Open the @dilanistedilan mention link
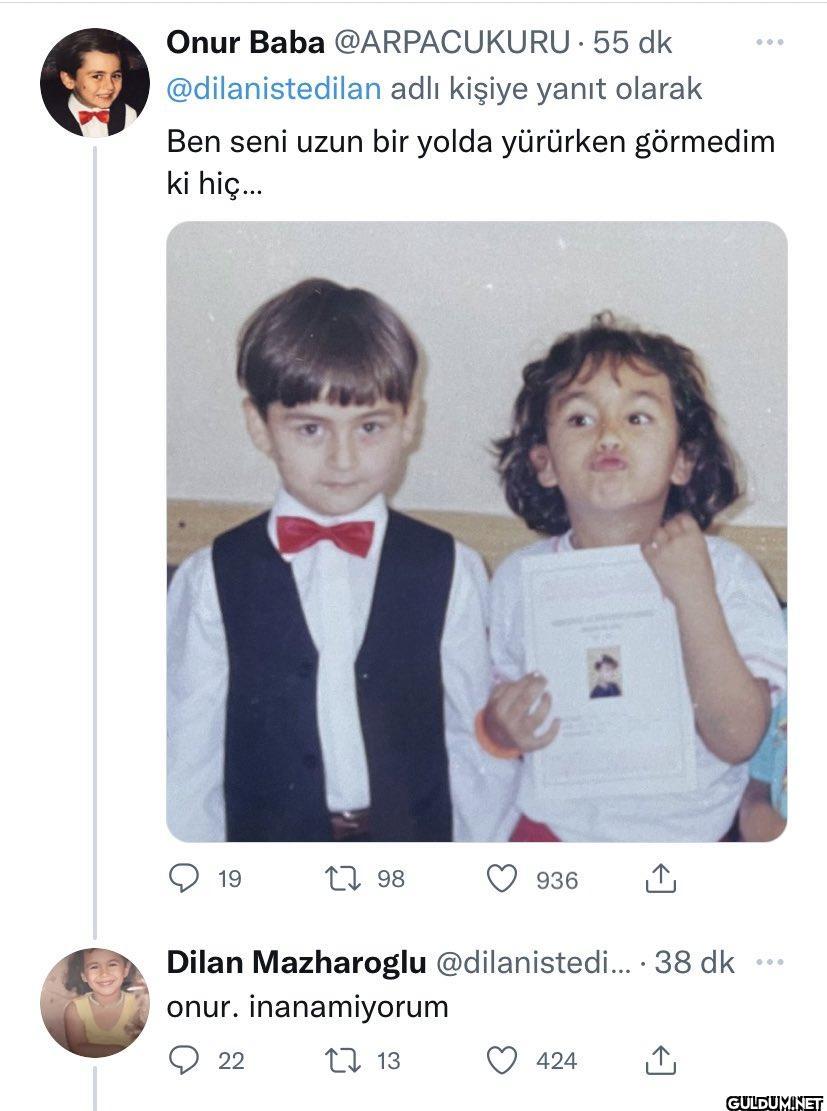This screenshot has height=1111, width=827. (274, 89)
